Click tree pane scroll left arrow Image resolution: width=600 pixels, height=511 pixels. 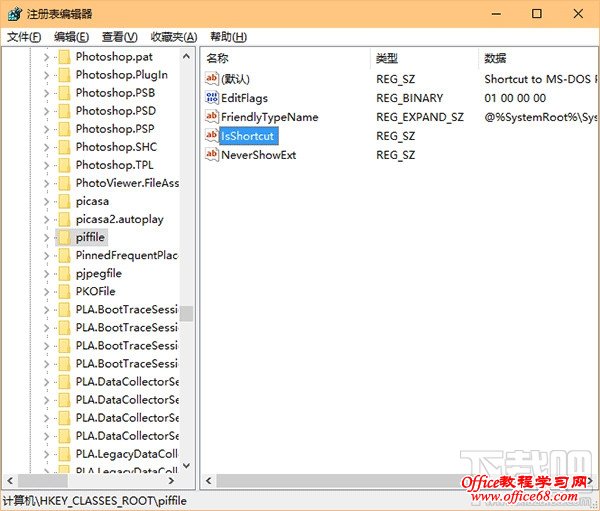click(10, 480)
